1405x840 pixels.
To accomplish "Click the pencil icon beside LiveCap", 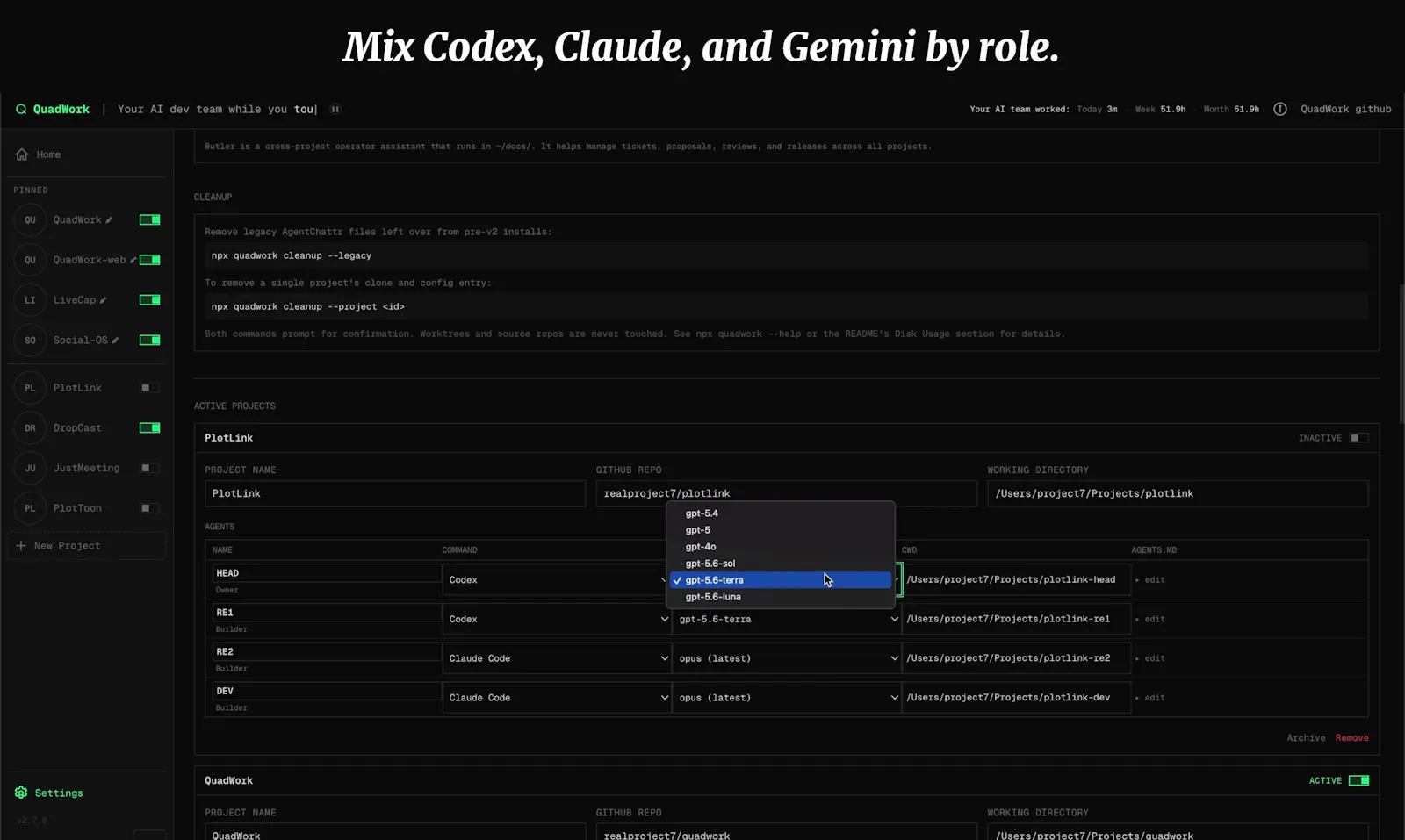I will pos(103,300).
